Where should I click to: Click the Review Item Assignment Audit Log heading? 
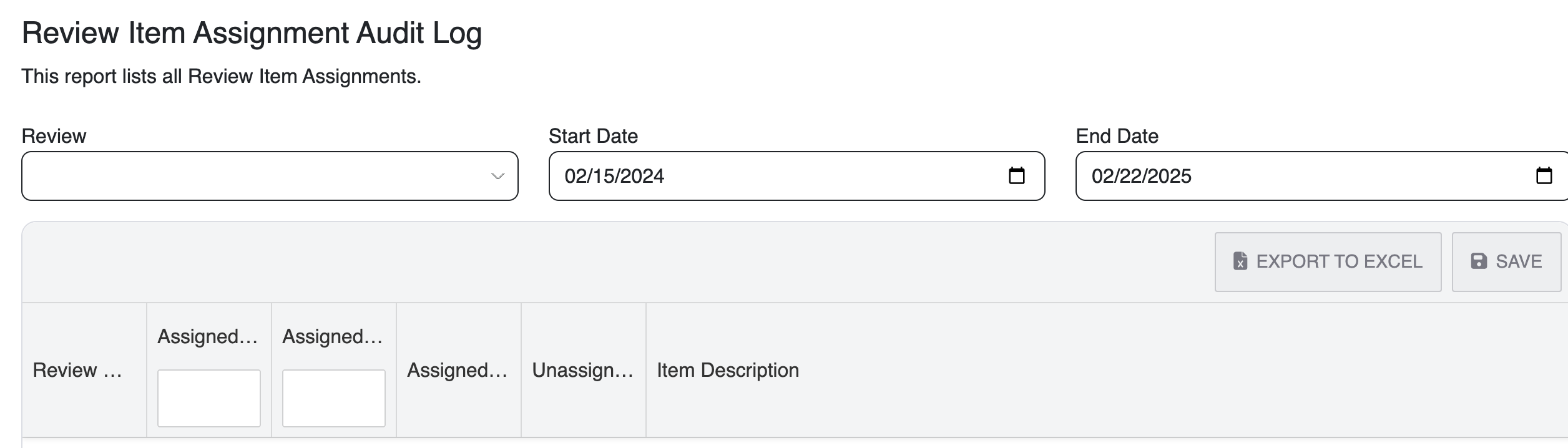[252, 33]
